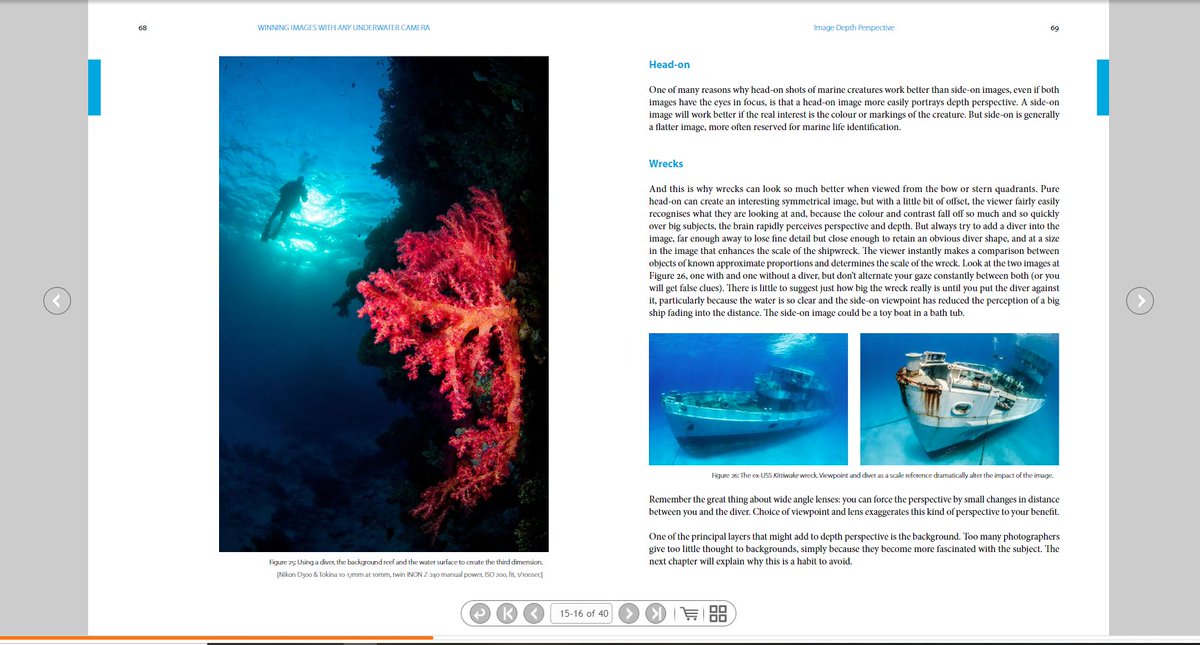Flip to next spread using right side arrow
The image size is (1200, 645).
(1141, 299)
